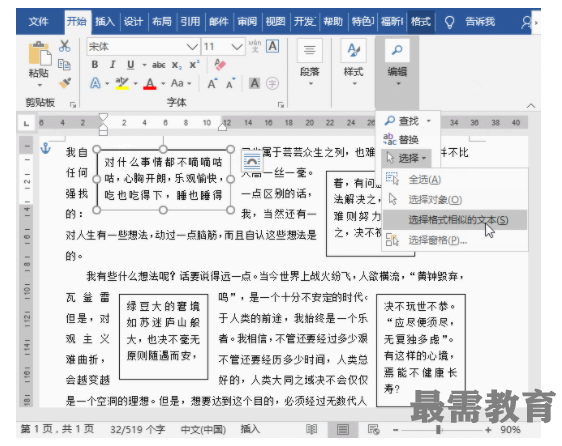Select Print Layout view icon
Image resolution: width=562 pixels, height=446 pixels.
point(343,429)
